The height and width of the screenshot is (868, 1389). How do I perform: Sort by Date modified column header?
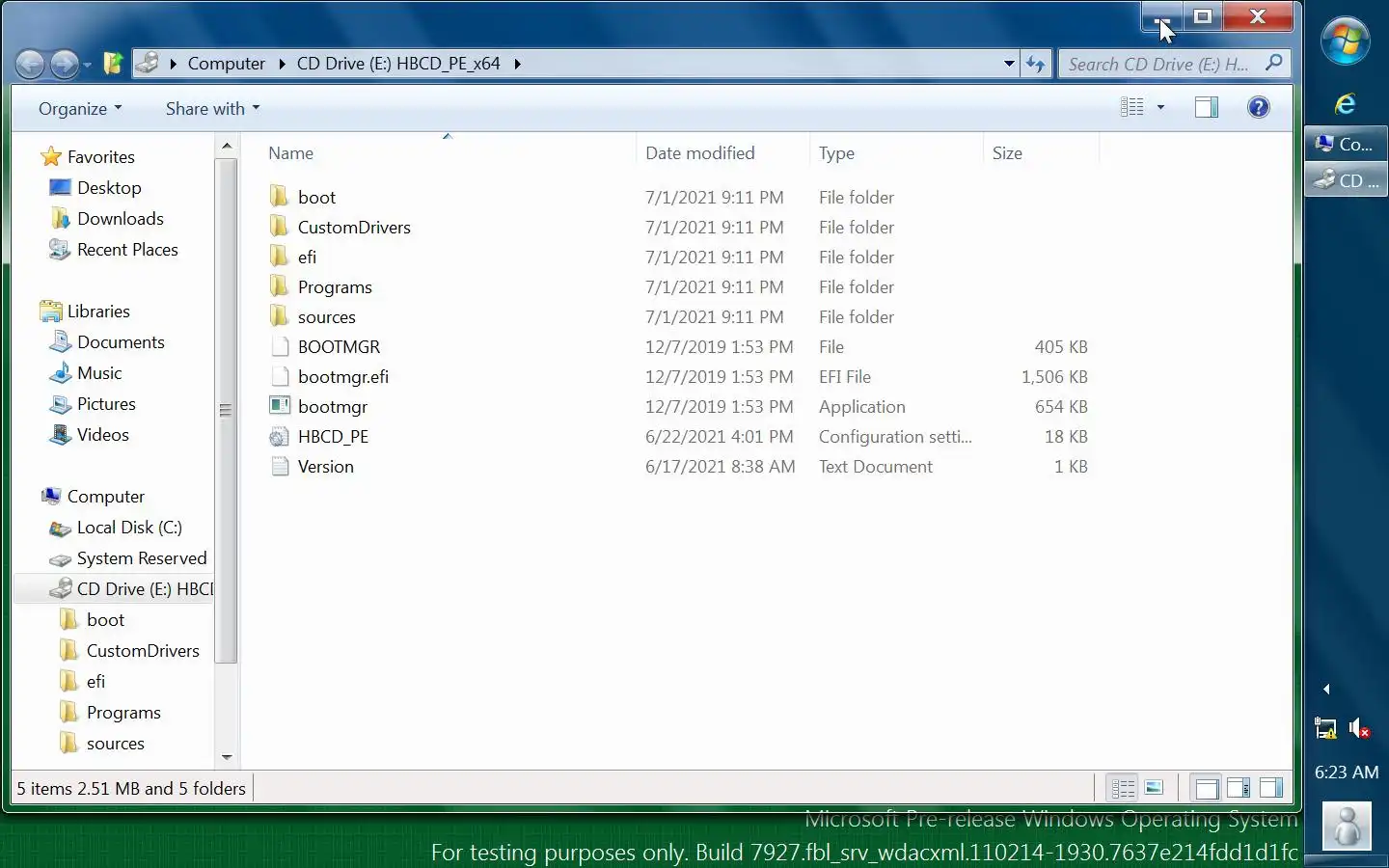722,152
